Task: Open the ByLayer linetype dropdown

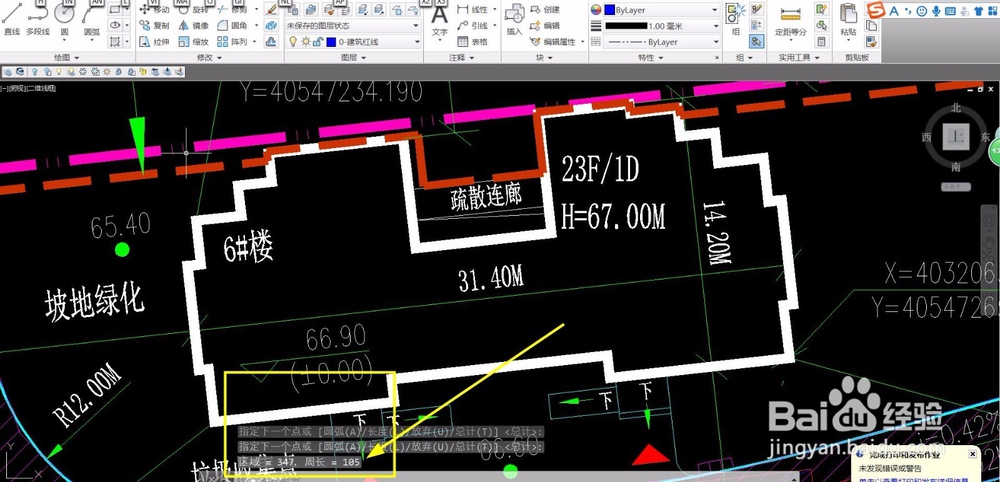Action: click(x=661, y=41)
